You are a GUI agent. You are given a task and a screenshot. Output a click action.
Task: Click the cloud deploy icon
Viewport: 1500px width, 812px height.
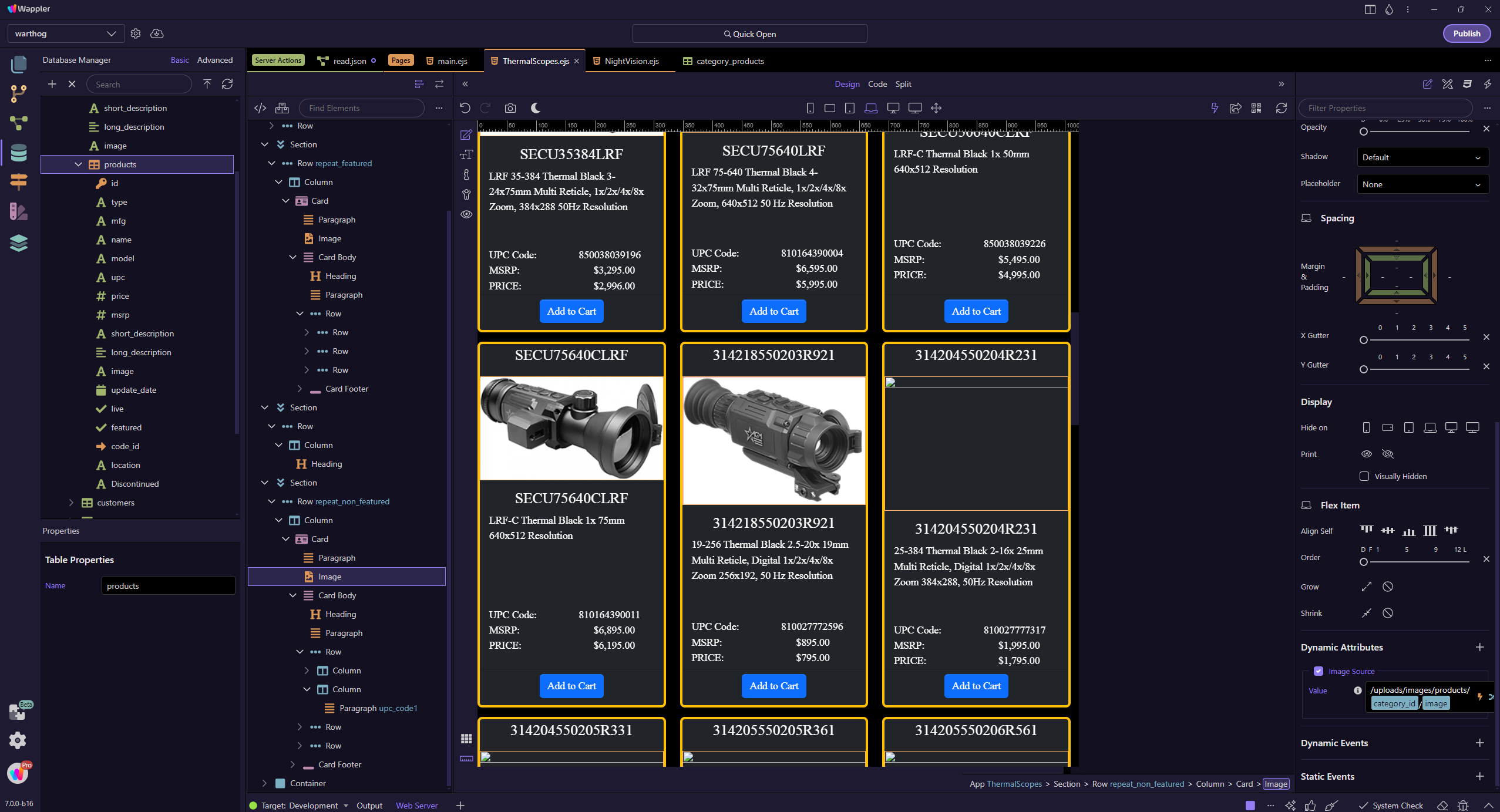[x=157, y=33]
